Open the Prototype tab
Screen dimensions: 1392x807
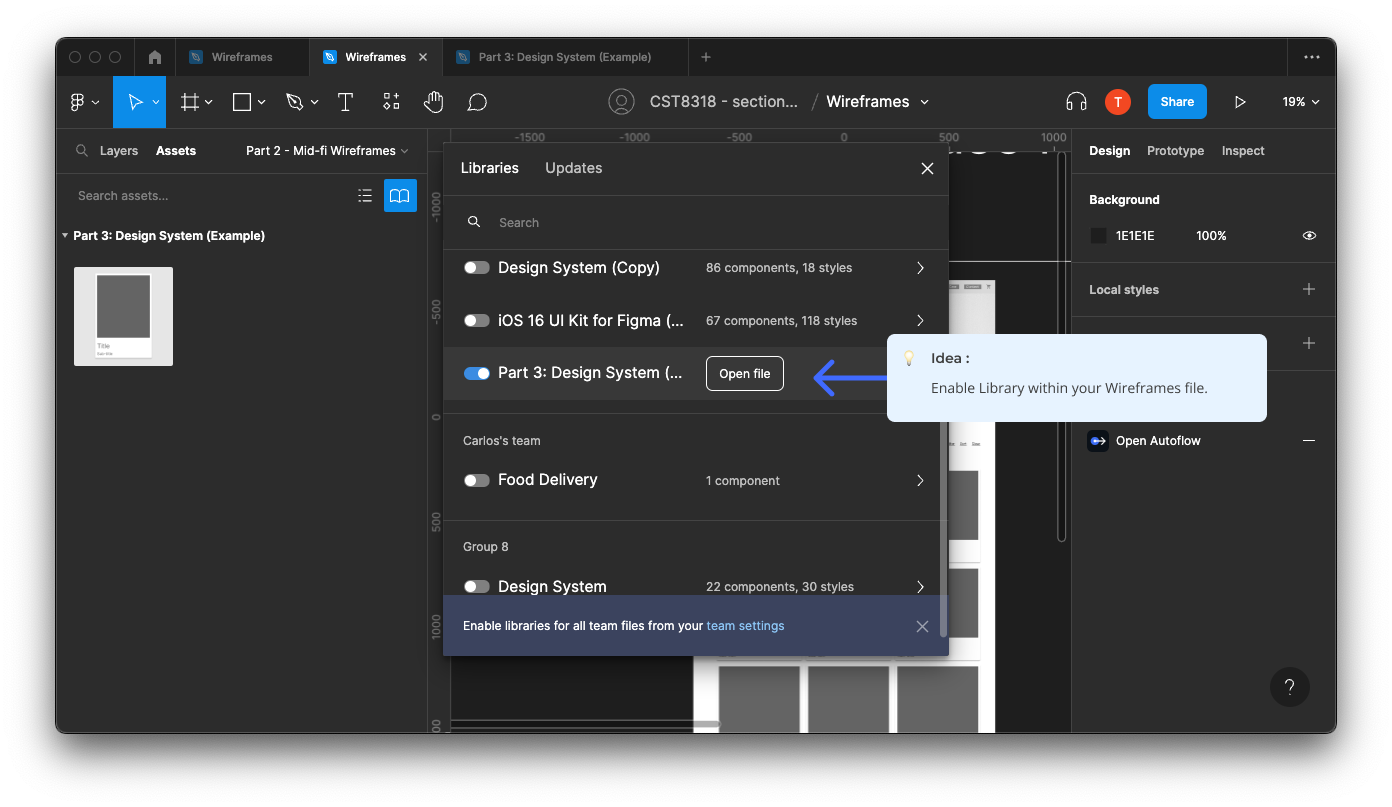[1175, 151]
